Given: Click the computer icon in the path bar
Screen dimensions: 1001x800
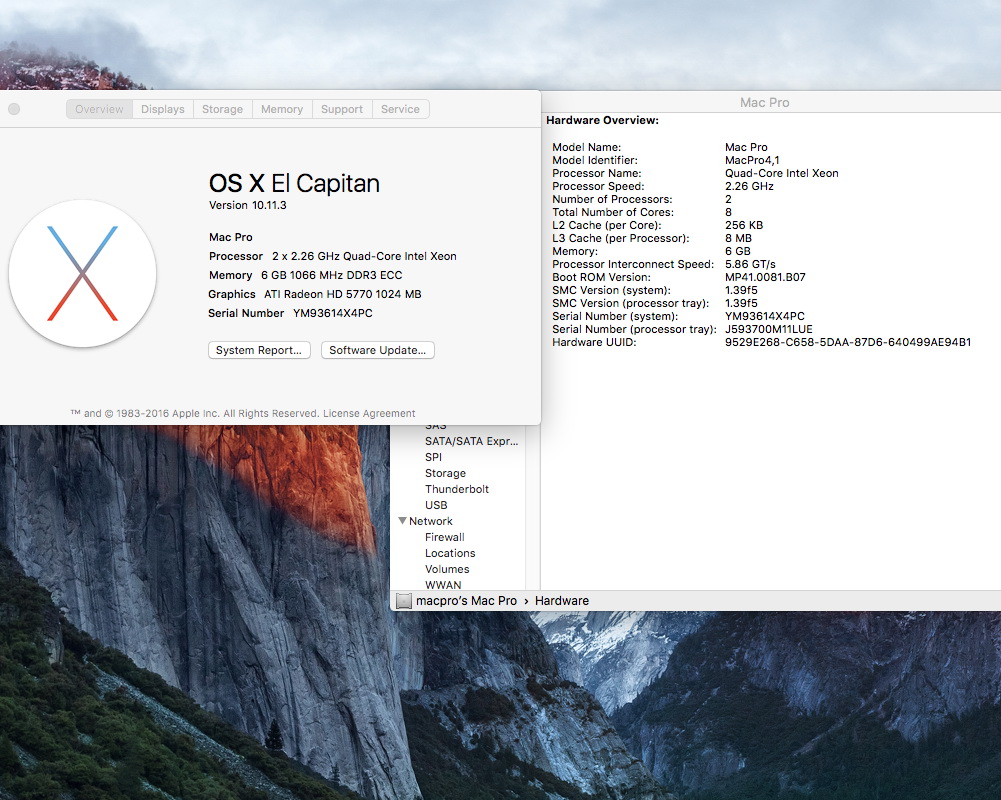Looking at the screenshot, I should pyautogui.click(x=403, y=601).
